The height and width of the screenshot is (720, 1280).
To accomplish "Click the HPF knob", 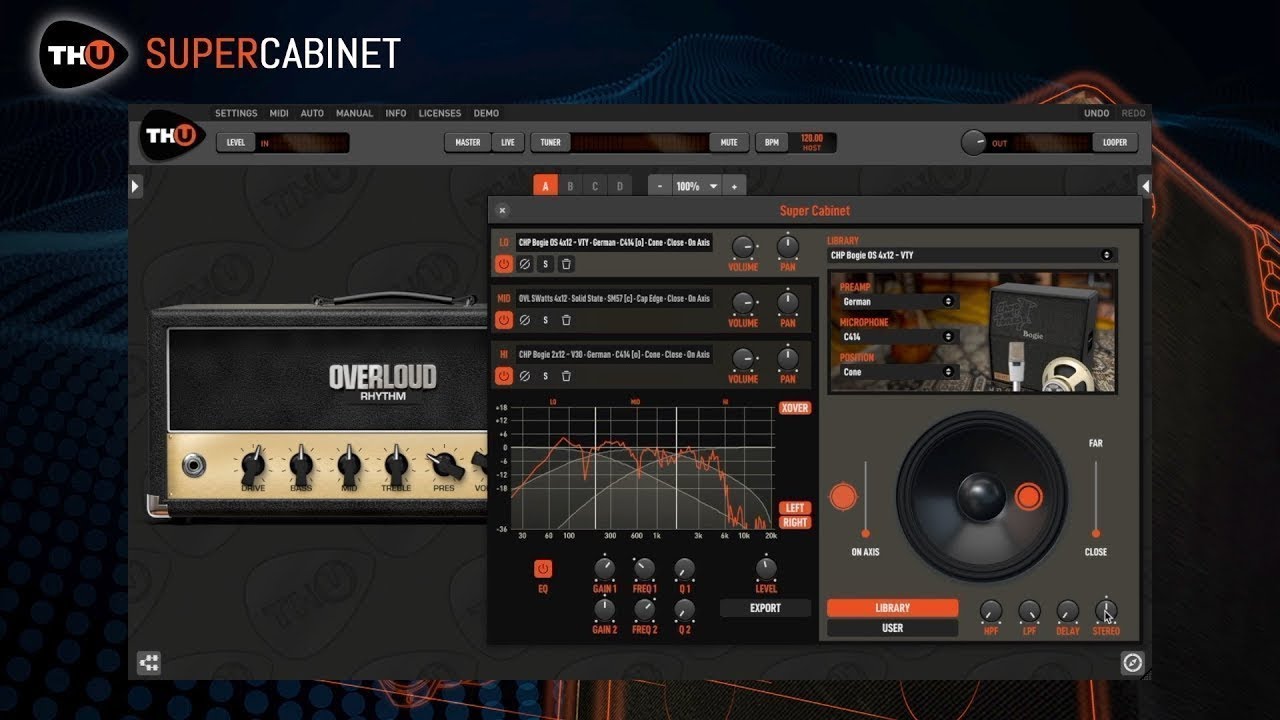I will click(x=991, y=611).
